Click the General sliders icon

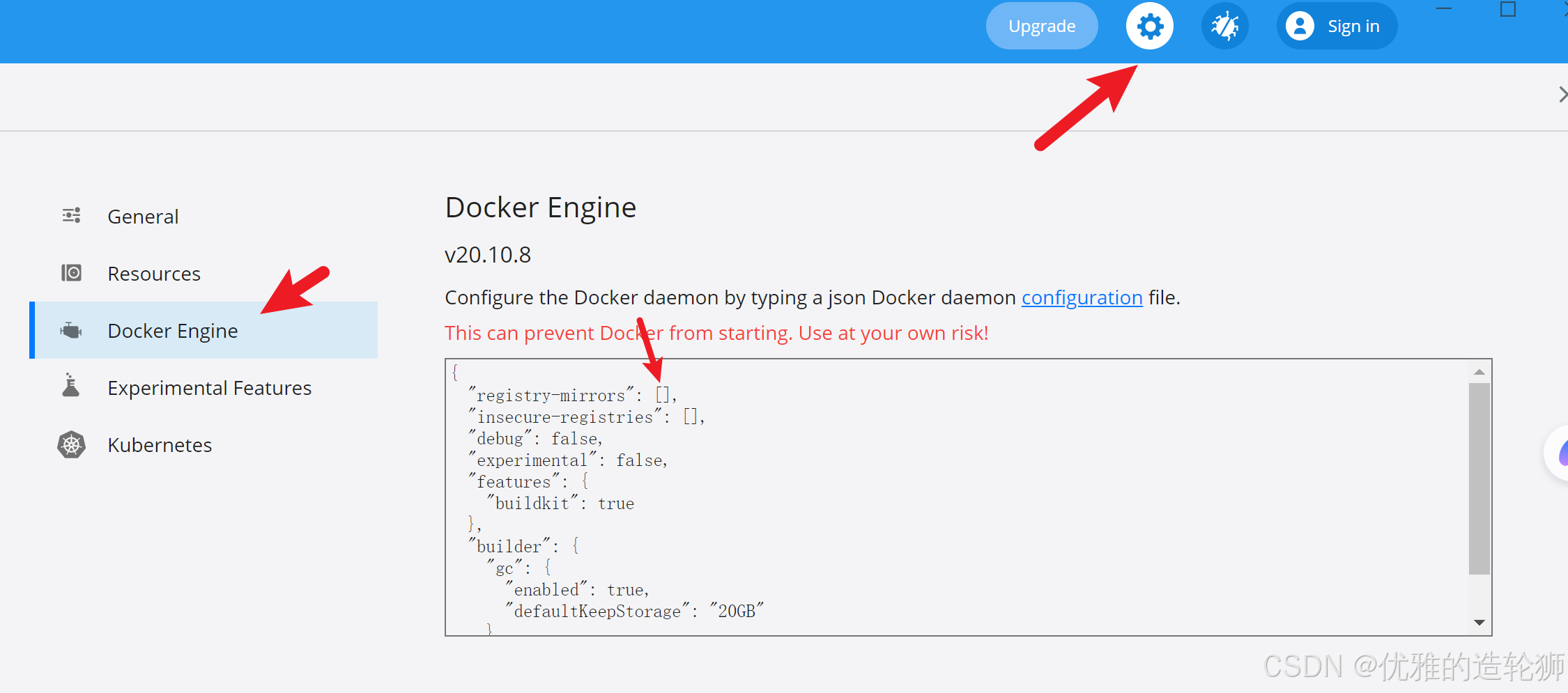click(71, 216)
